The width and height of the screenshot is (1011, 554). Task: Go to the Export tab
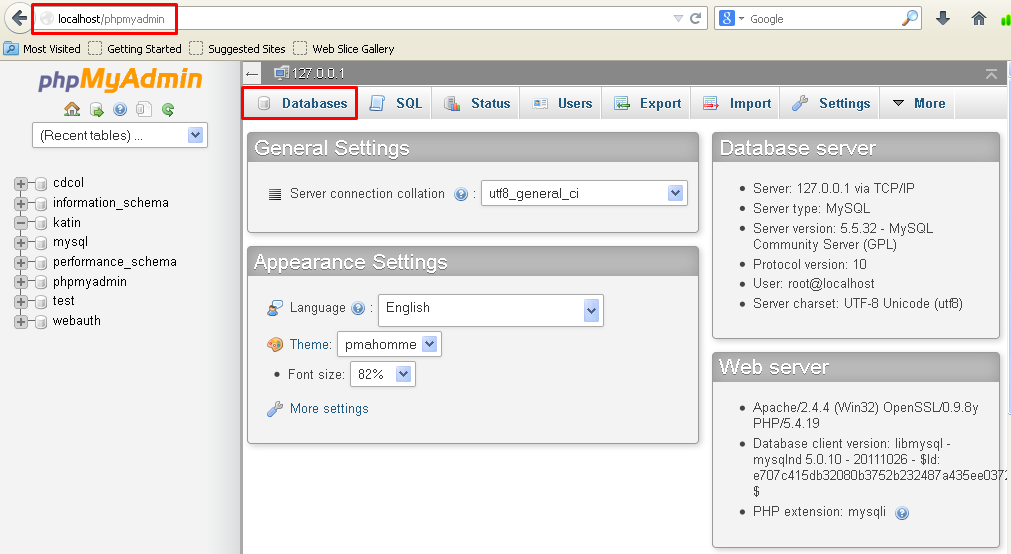point(647,103)
